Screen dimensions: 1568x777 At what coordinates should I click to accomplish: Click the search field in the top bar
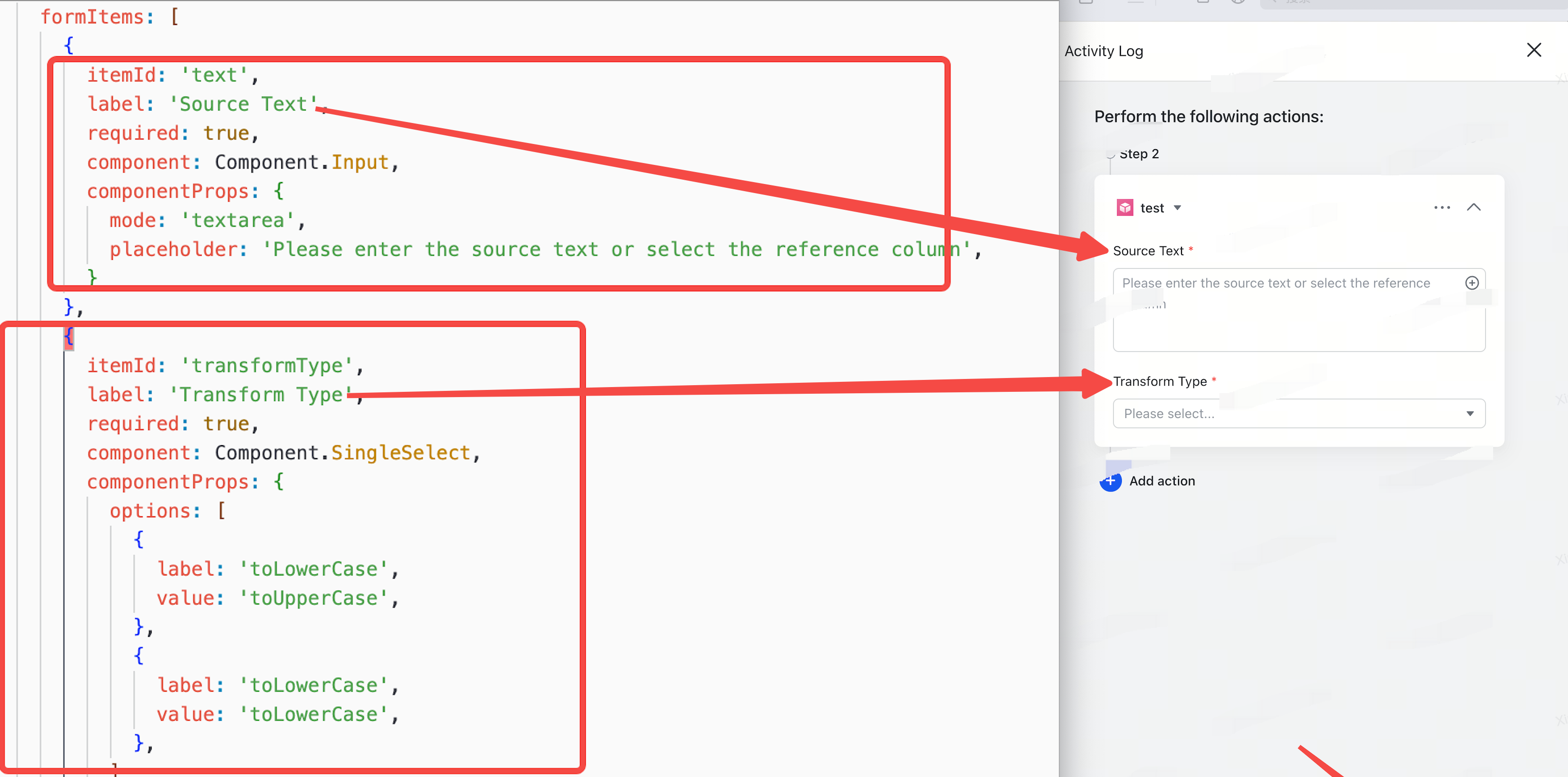(x=1412, y=3)
